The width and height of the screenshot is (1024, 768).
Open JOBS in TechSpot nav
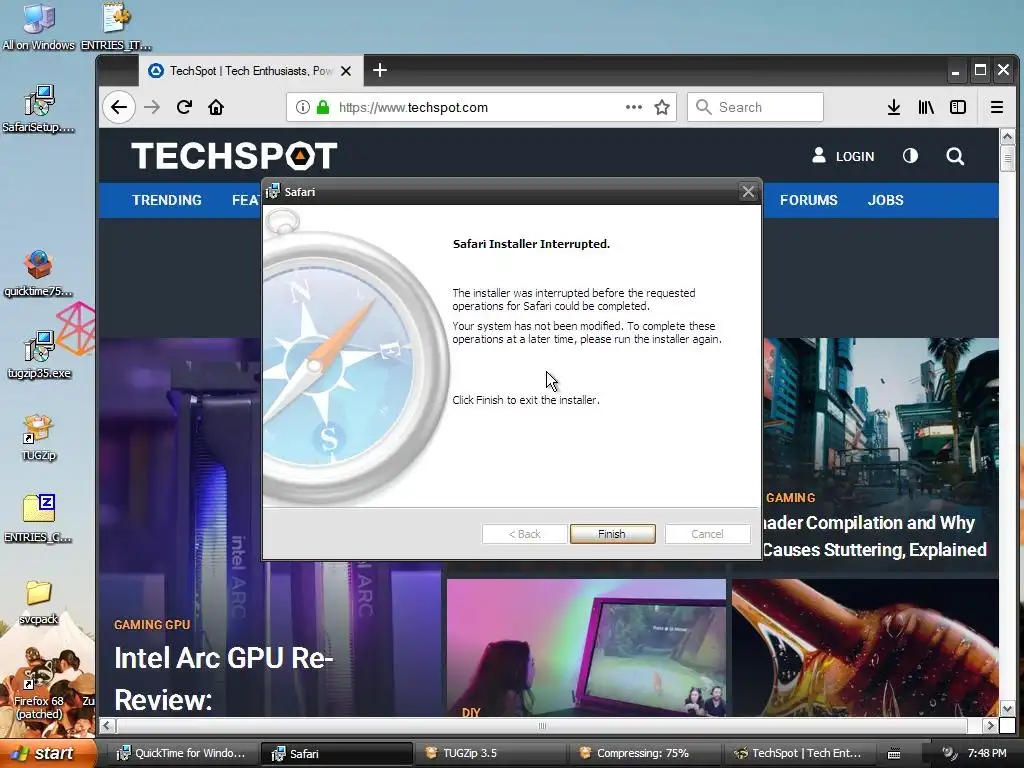[x=886, y=200]
